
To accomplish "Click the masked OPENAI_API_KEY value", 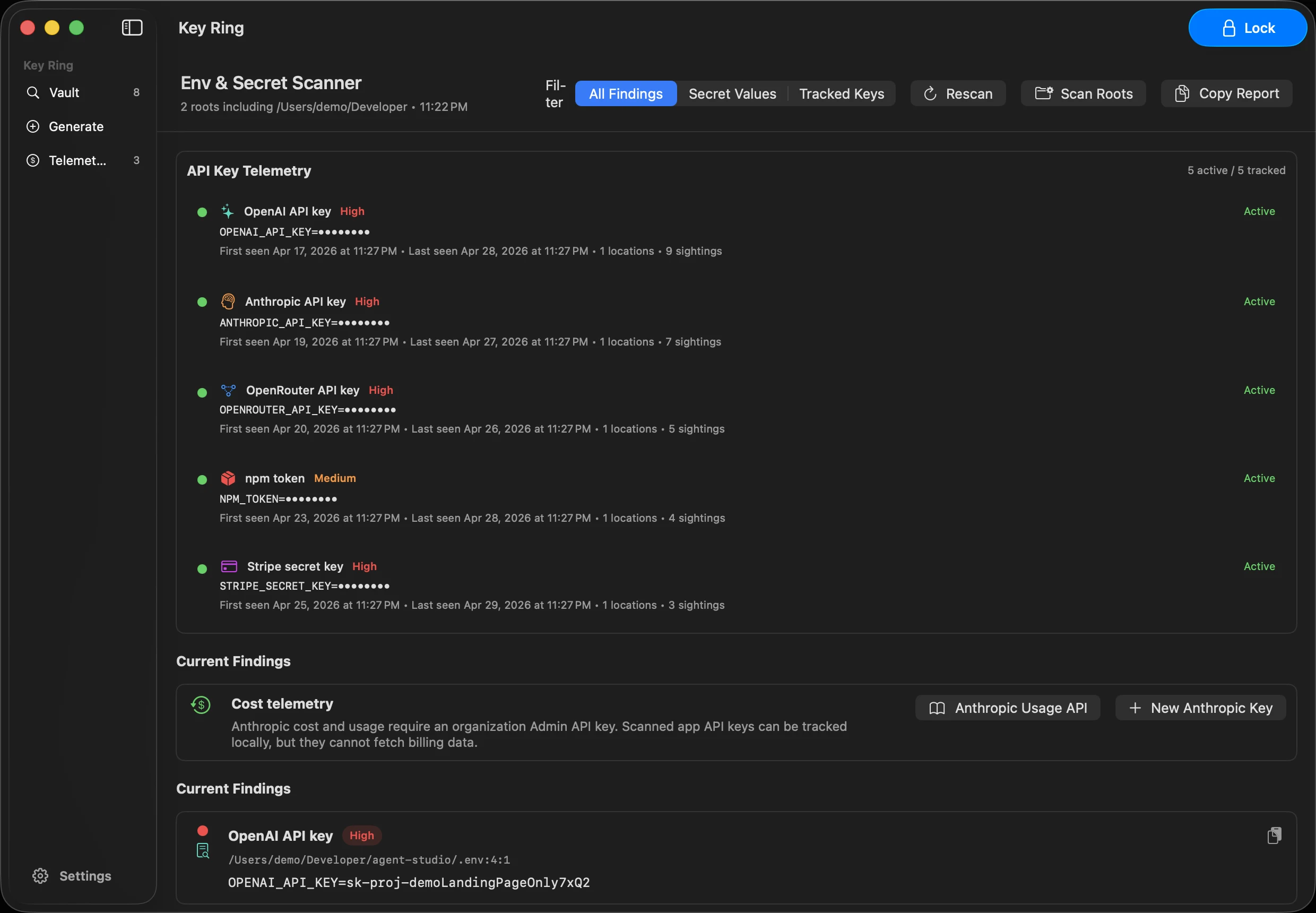I will [295, 231].
